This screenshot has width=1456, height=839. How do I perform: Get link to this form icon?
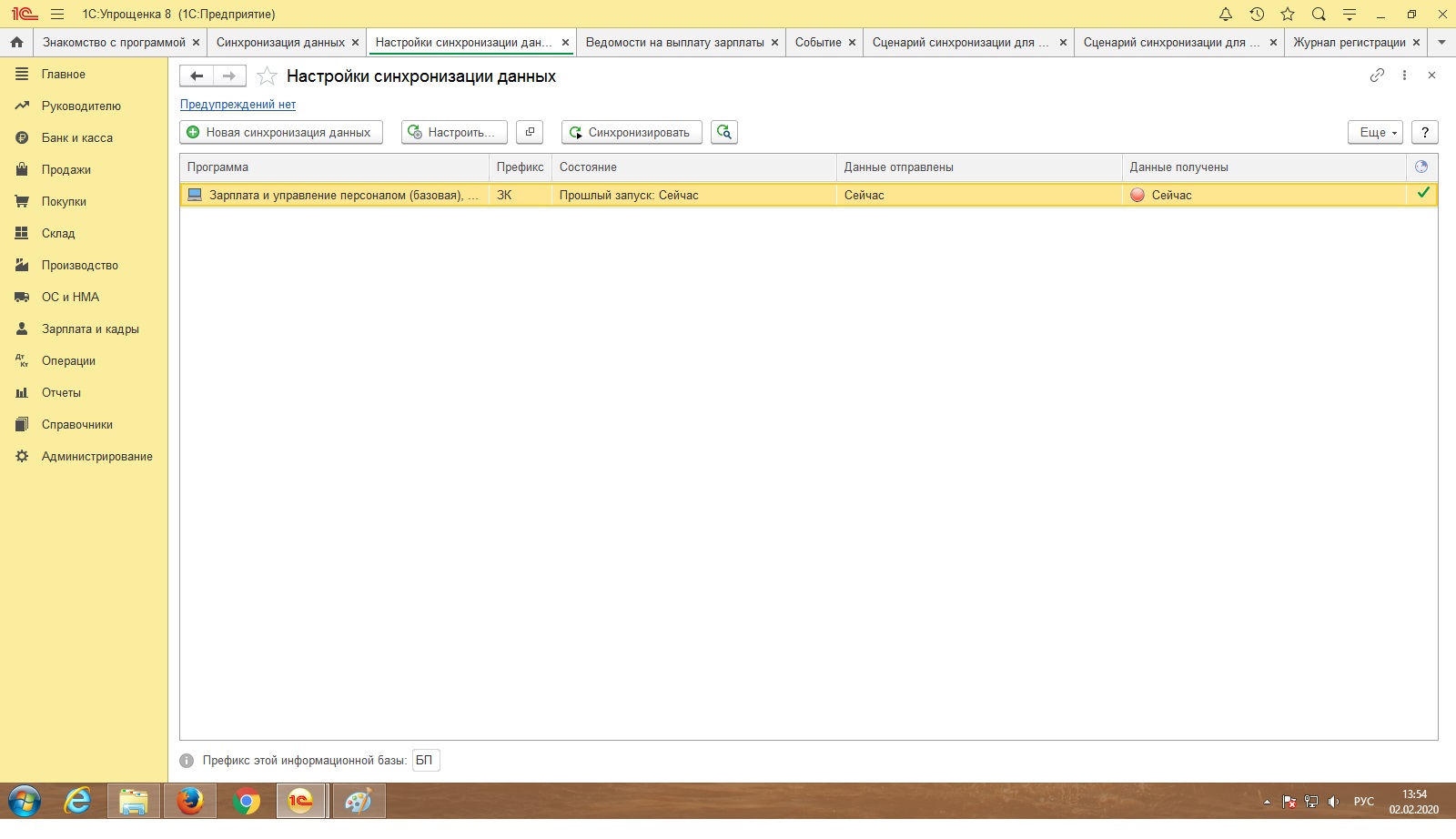point(1377,76)
